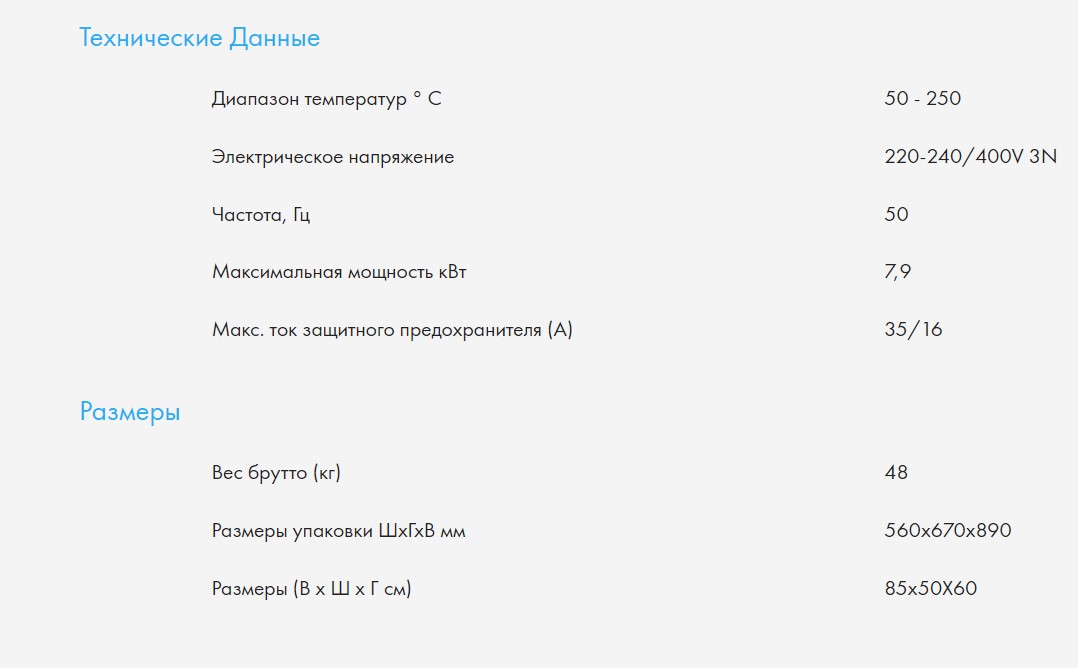Select the dimensions value 85x50X60
1078x668 pixels.
click(930, 589)
